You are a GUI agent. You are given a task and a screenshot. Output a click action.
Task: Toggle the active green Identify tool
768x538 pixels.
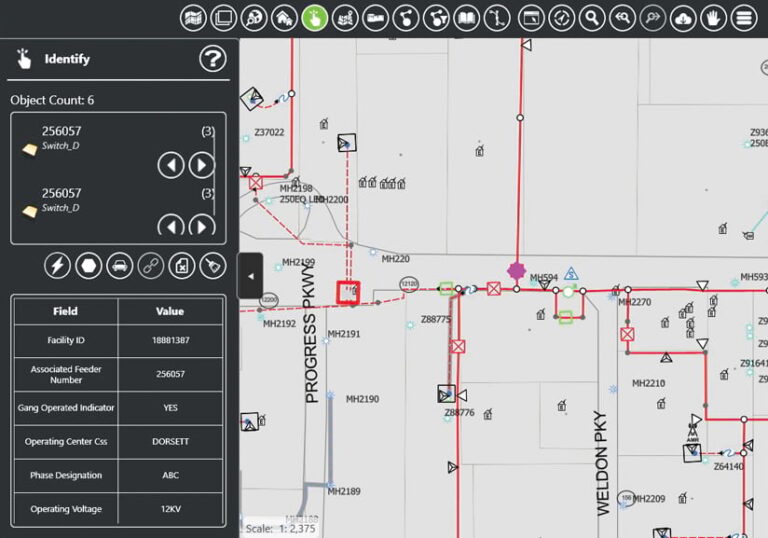[314, 18]
